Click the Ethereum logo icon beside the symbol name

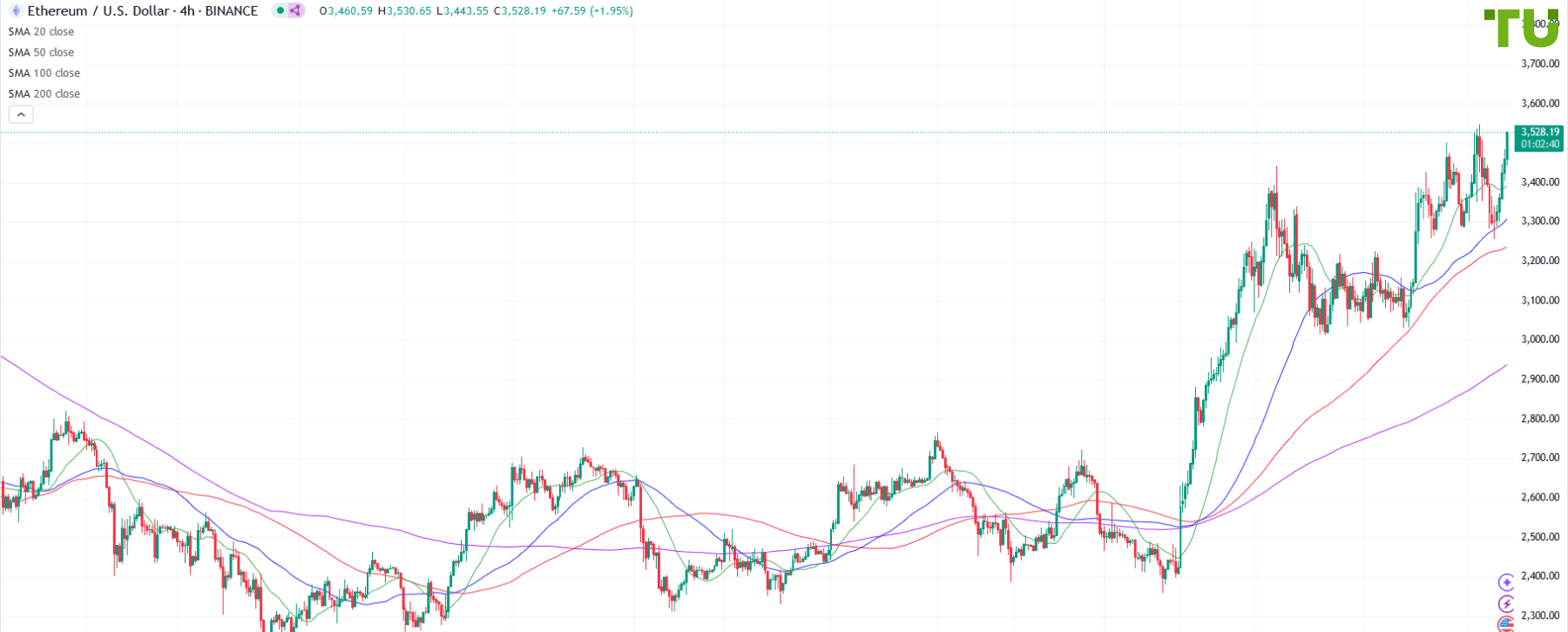pos(15,11)
